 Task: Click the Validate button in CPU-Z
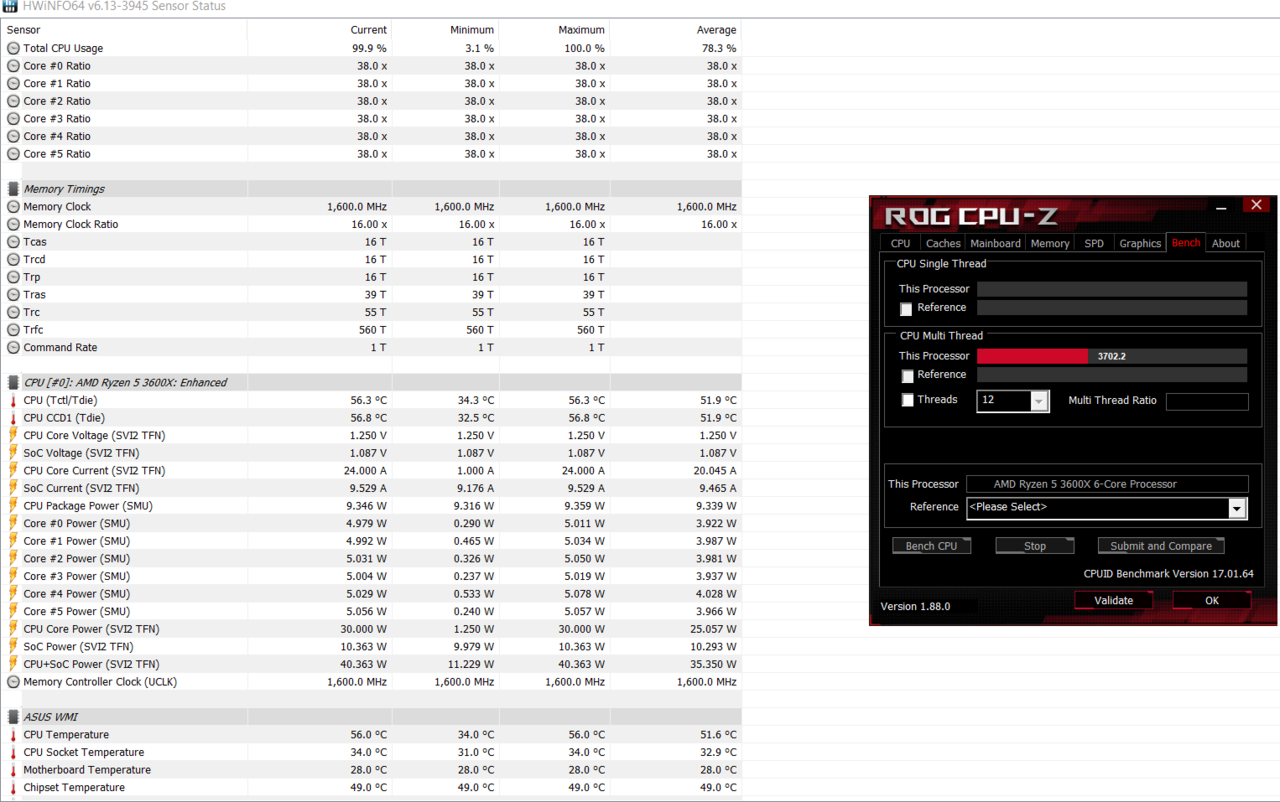pos(1113,600)
